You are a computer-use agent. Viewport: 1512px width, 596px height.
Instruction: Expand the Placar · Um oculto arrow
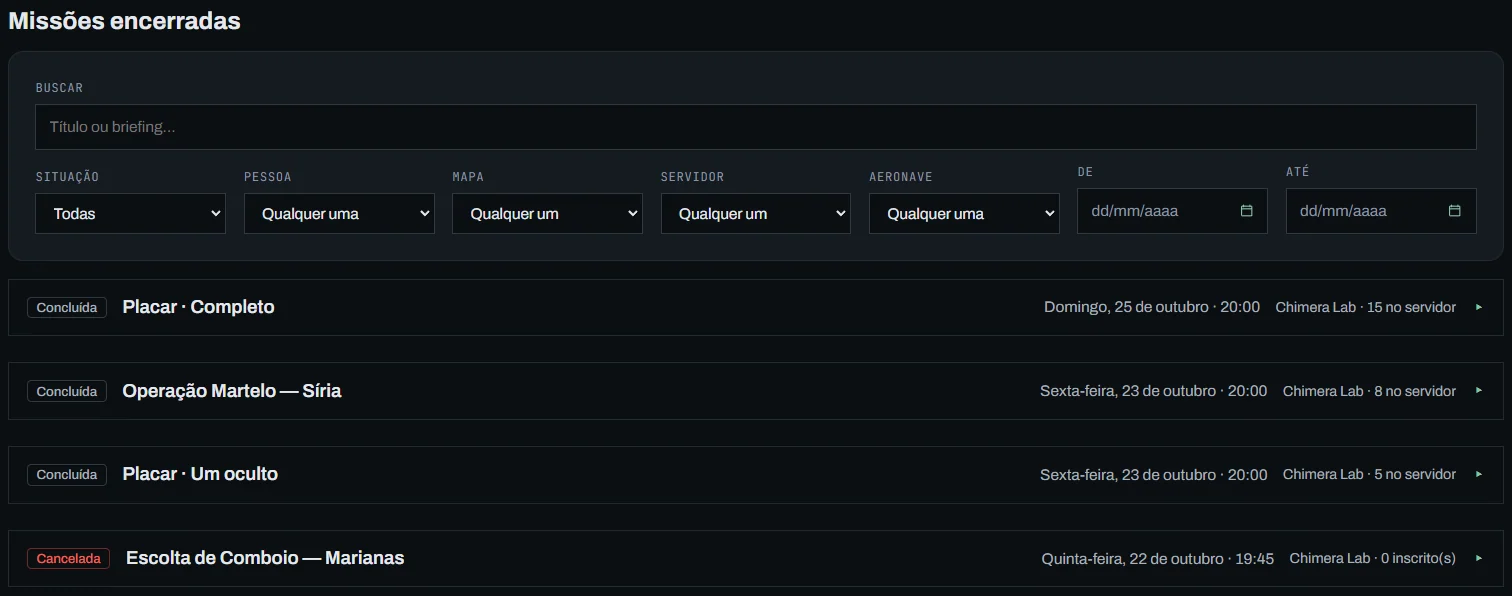click(1479, 474)
